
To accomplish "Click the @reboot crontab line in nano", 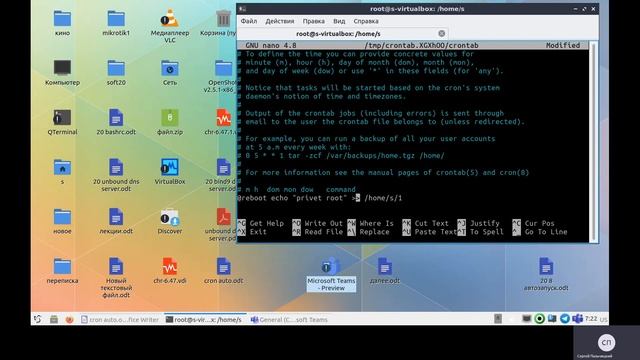I will coord(320,198).
